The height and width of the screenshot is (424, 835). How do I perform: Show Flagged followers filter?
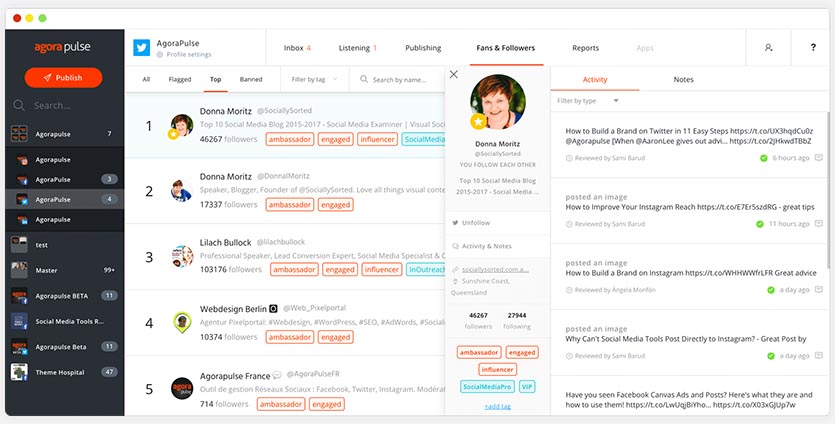coord(179,79)
